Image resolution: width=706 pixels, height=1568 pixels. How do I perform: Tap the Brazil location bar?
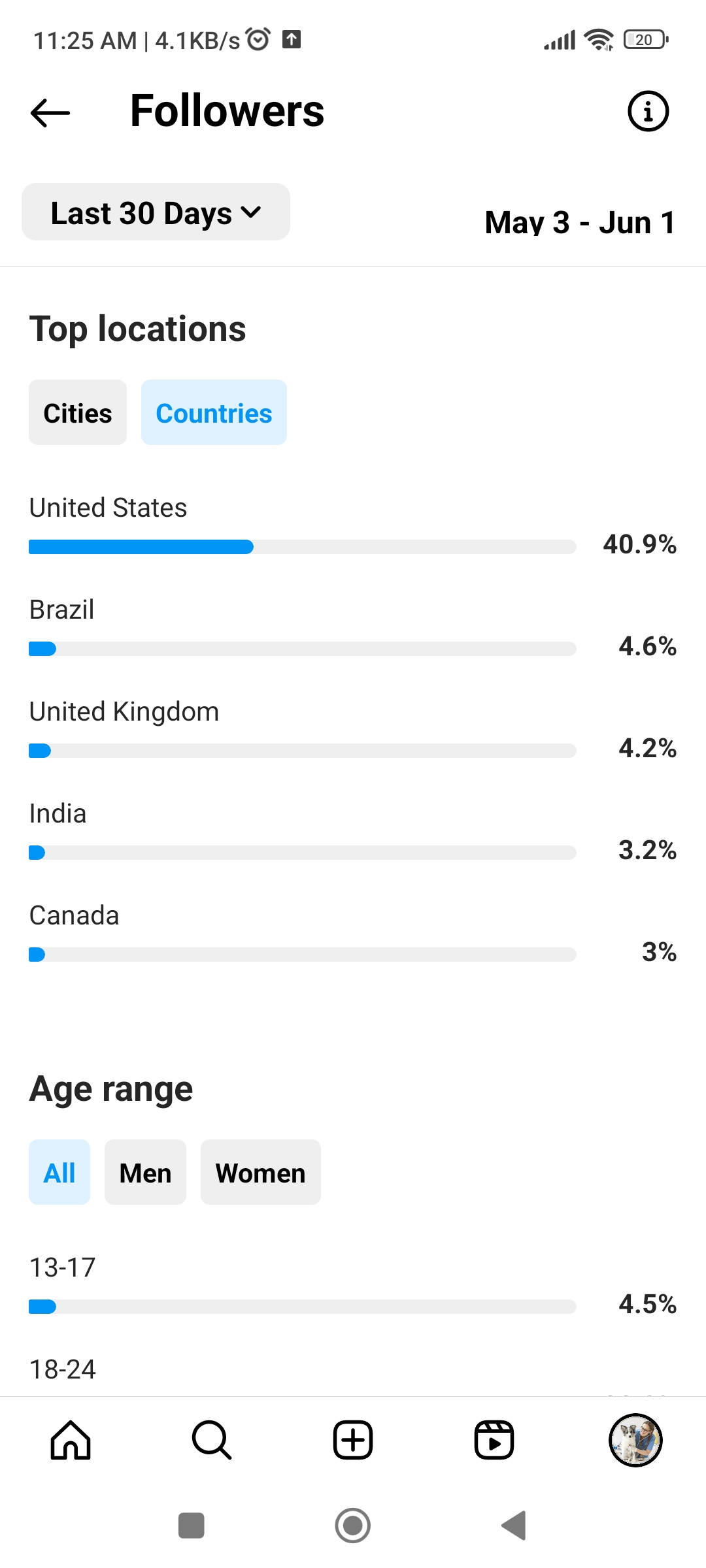click(x=302, y=649)
